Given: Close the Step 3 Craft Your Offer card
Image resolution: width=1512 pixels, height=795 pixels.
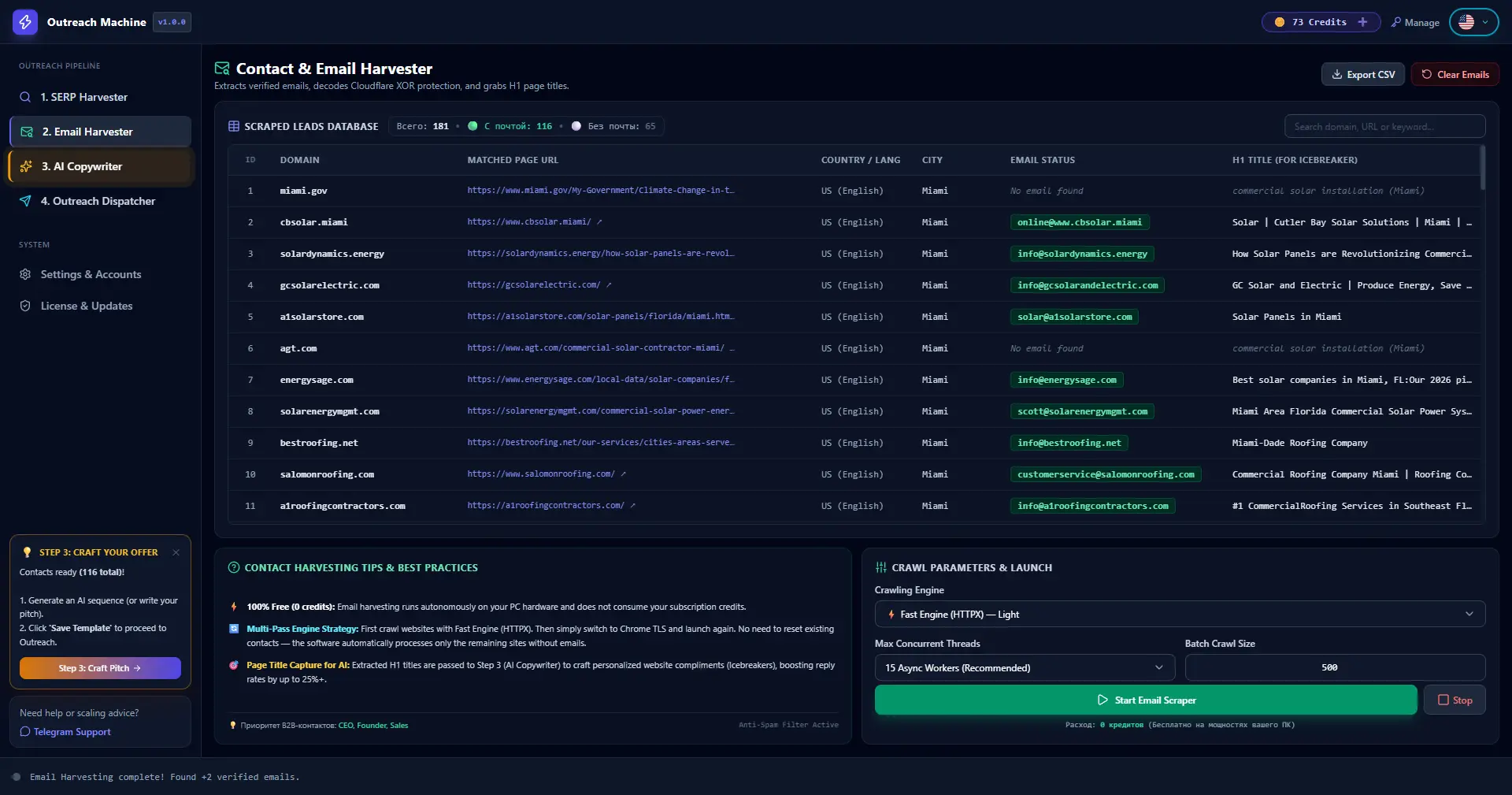Looking at the screenshot, I should pos(176,552).
